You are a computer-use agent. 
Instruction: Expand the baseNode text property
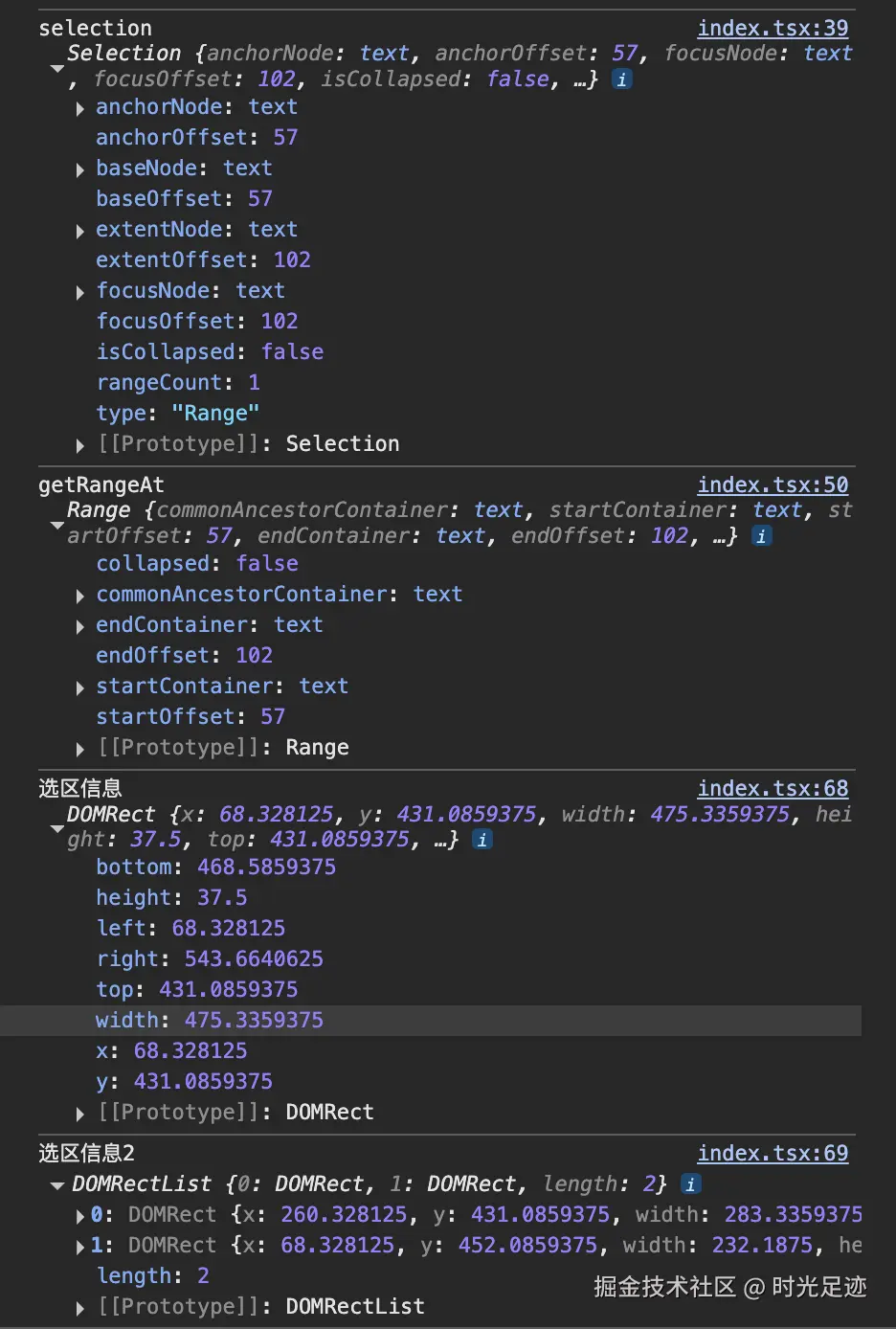80,169
